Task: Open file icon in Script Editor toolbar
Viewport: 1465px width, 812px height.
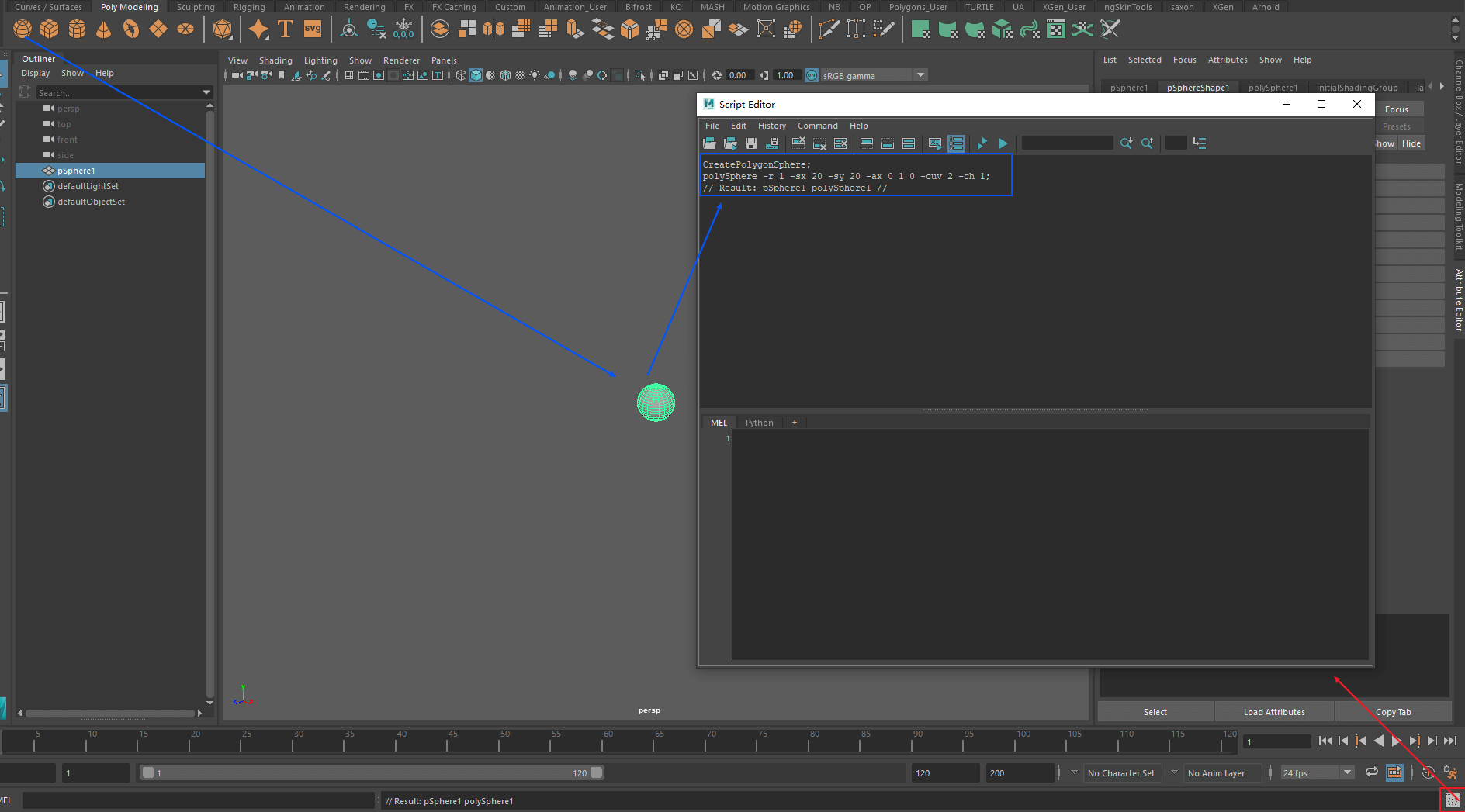Action: tap(709, 143)
